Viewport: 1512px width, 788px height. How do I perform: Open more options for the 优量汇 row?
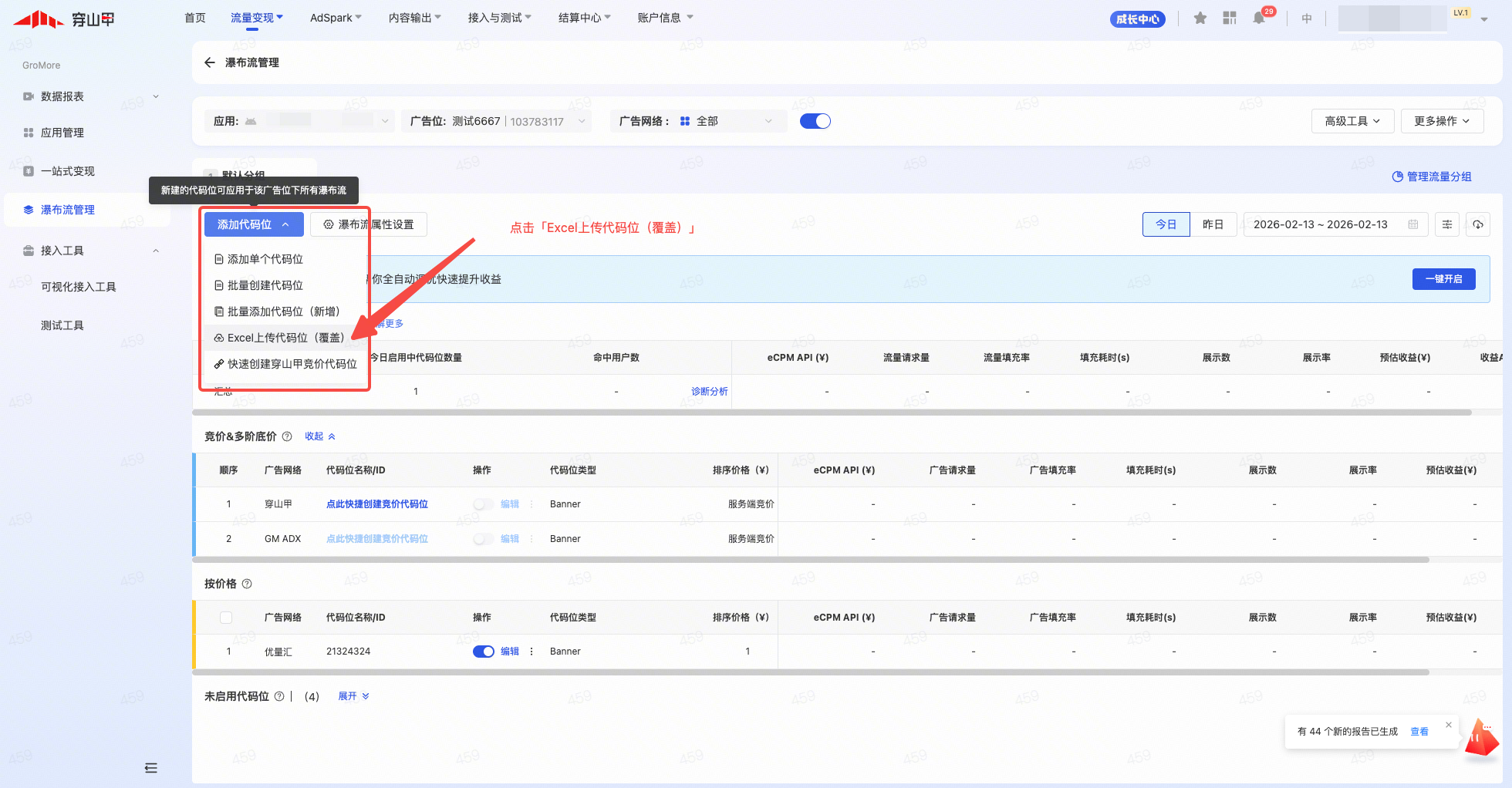coord(532,652)
